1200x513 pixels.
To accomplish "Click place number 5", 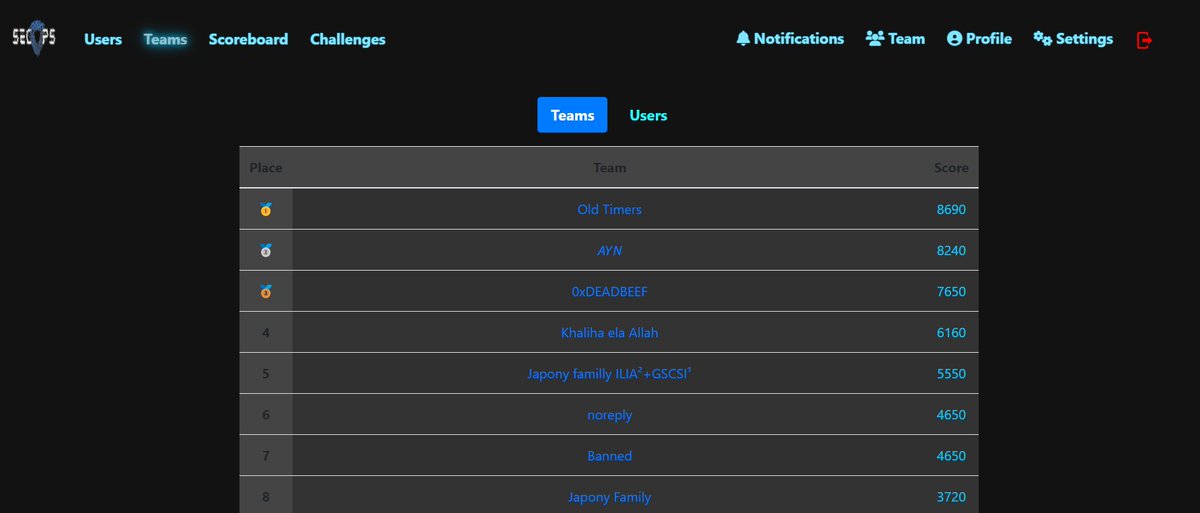I will tap(266, 374).
